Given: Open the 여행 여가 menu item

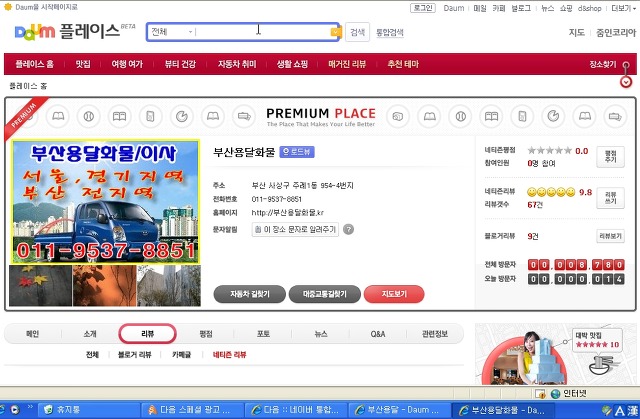Looking at the screenshot, I should pos(127,64).
